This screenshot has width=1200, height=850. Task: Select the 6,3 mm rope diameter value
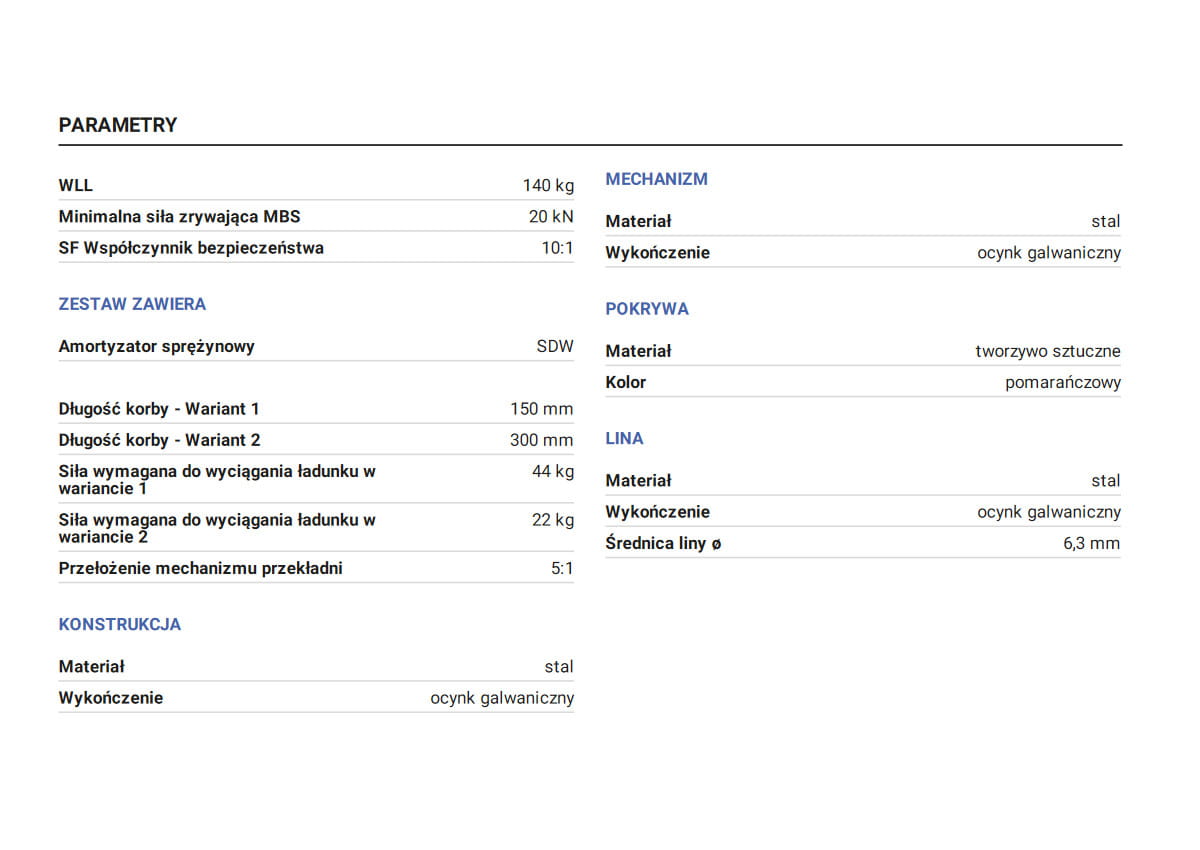point(1092,544)
